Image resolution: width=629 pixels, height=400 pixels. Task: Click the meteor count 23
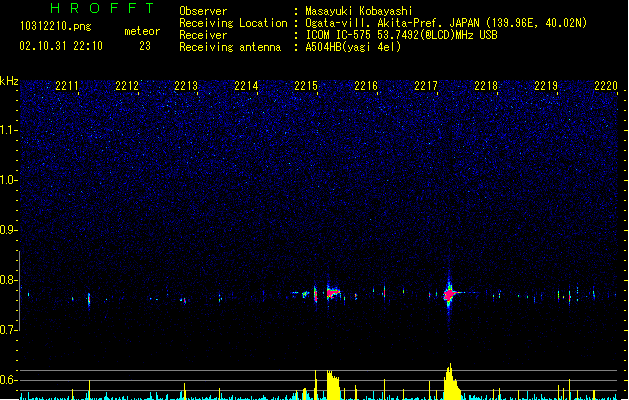(145, 46)
